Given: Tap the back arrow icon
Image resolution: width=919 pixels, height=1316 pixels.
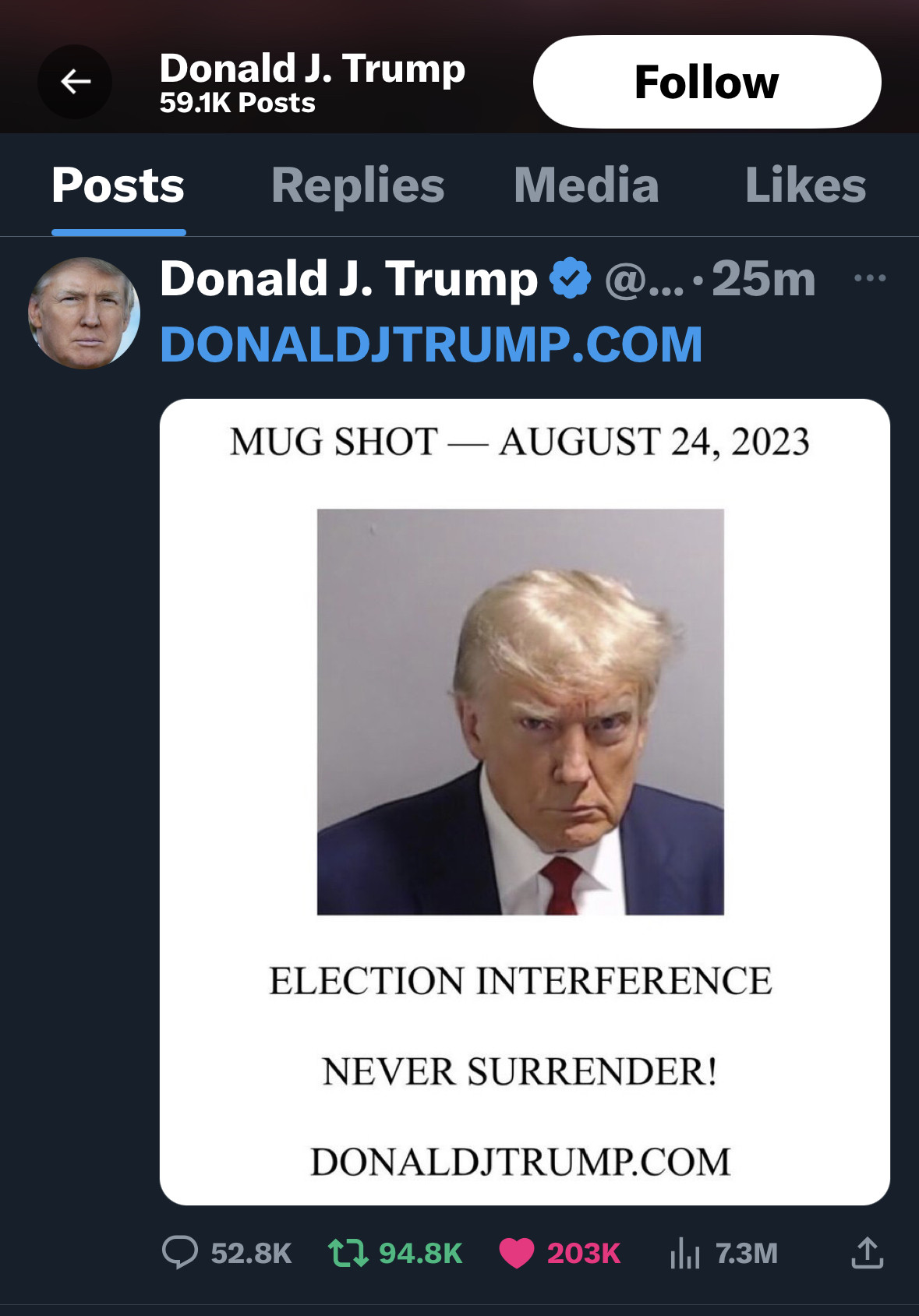Looking at the screenshot, I should (x=76, y=82).
